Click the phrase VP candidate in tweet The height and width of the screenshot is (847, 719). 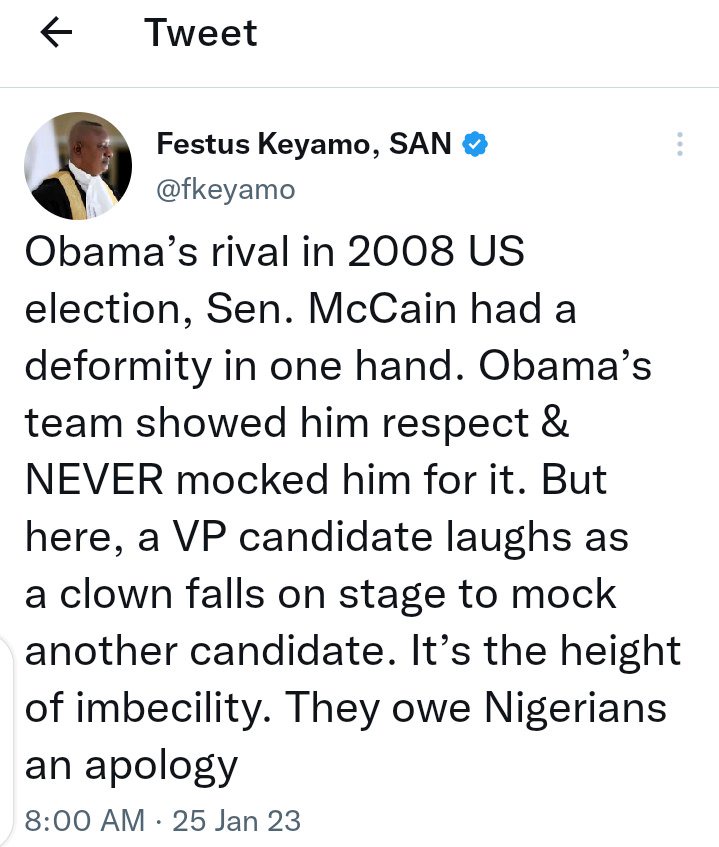click(303, 537)
